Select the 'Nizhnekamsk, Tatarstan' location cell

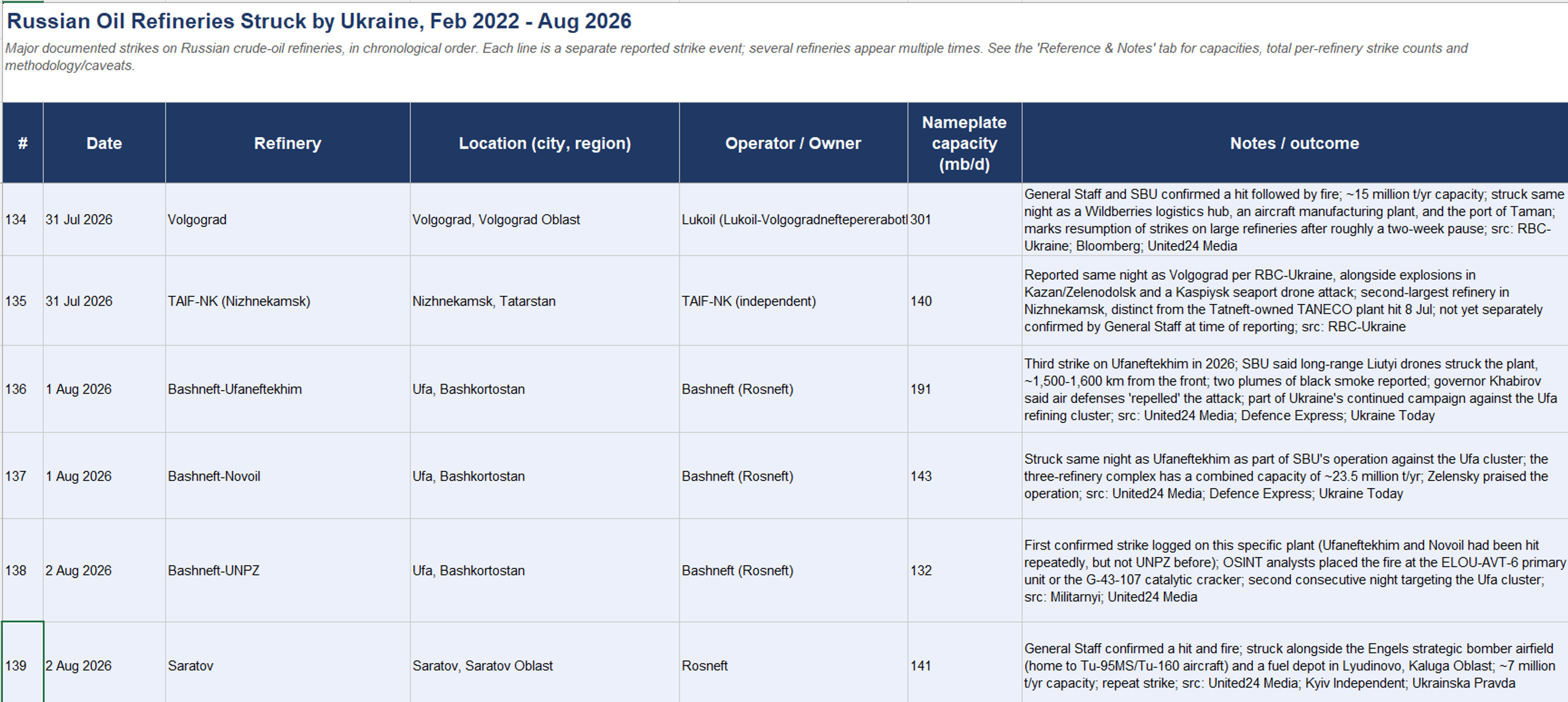coord(545,301)
